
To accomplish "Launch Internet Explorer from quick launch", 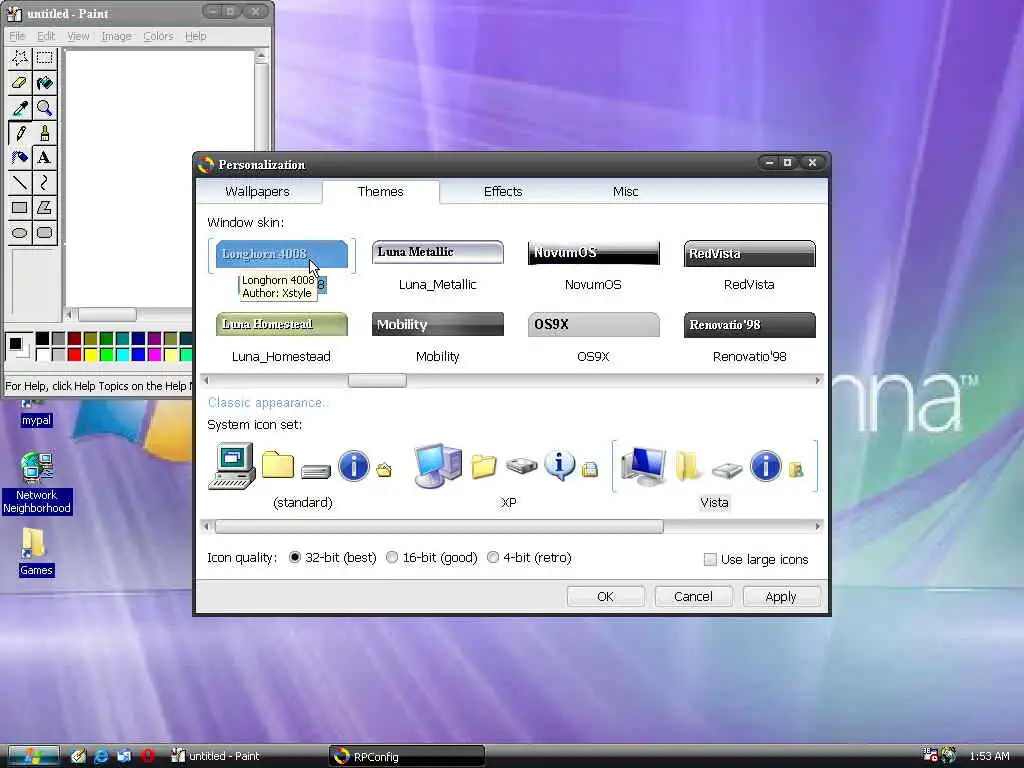I will coord(101,756).
